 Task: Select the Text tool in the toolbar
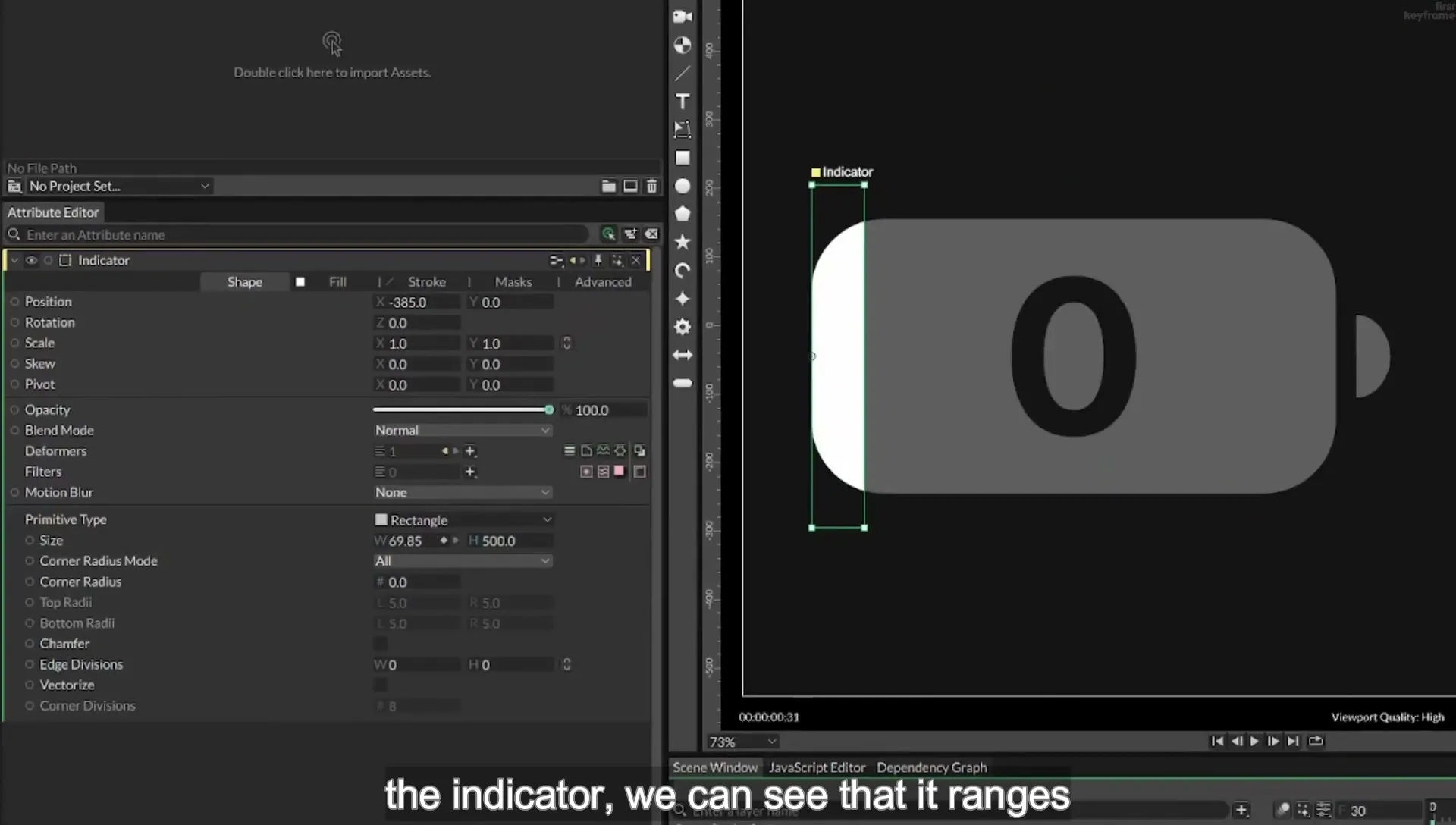[682, 102]
